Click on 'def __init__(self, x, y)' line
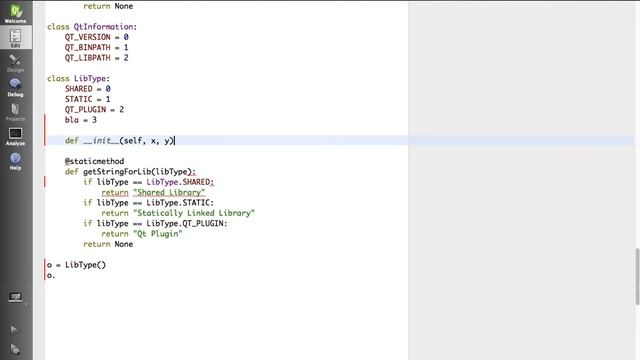The image size is (640, 360). pyautogui.click(x=120, y=140)
